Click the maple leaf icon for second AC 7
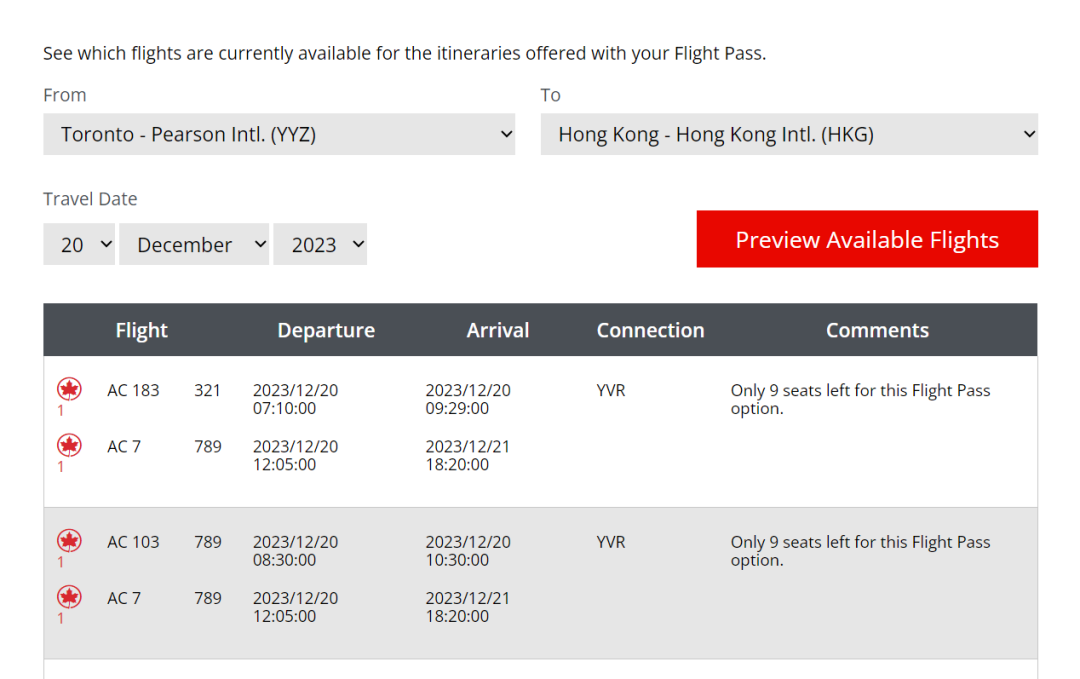1080x679 pixels. click(x=69, y=598)
